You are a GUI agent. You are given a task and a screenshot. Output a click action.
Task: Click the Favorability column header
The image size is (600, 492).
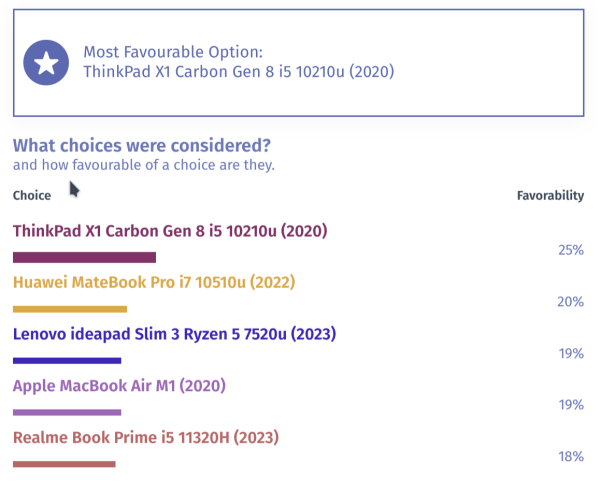click(x=550, y=195)
